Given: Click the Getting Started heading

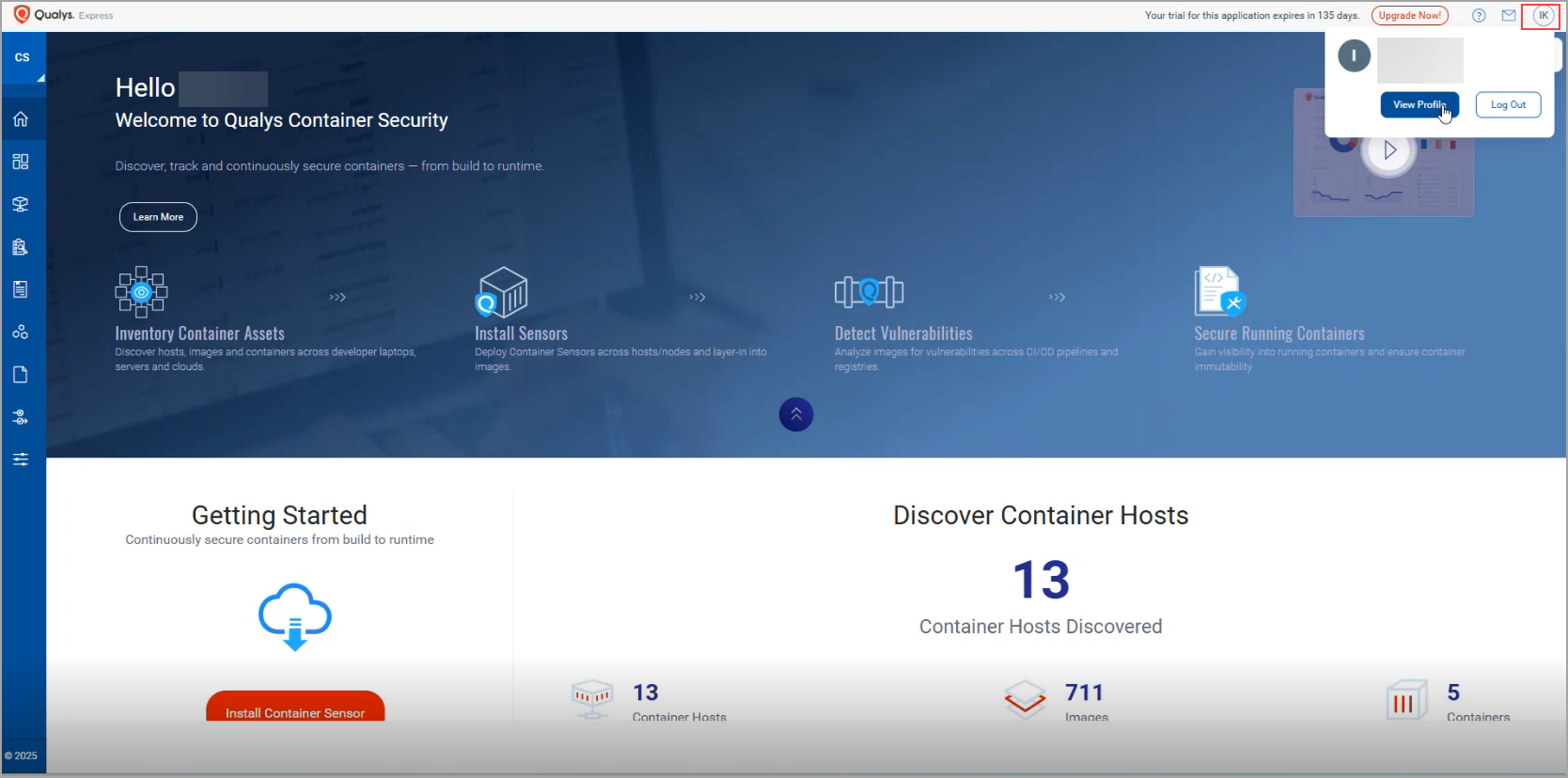Looking at the screenshot, I should (279, 515).
